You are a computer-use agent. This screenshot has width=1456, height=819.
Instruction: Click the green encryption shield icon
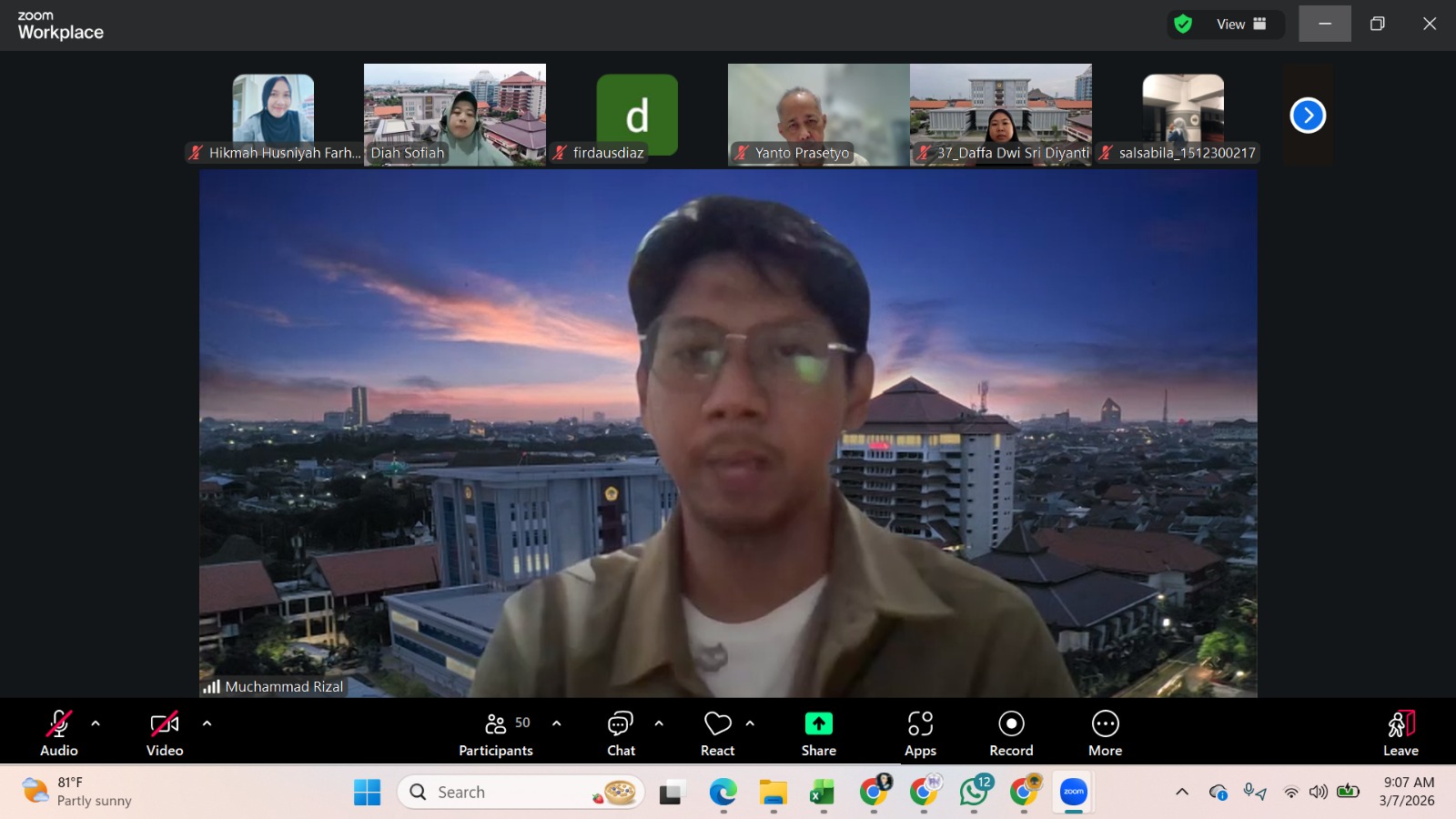point(1183,25)
